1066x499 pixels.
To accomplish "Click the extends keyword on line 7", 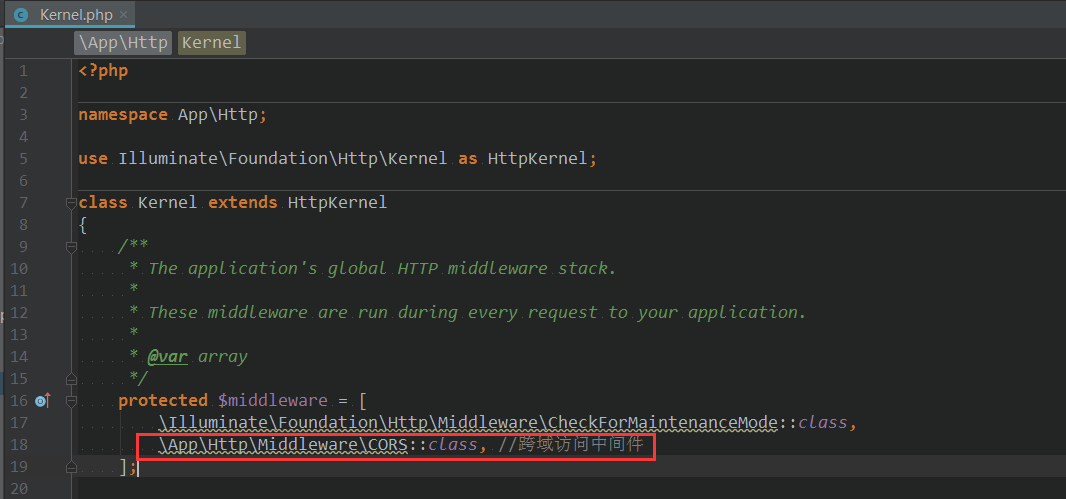I will [x=243, y=203].
